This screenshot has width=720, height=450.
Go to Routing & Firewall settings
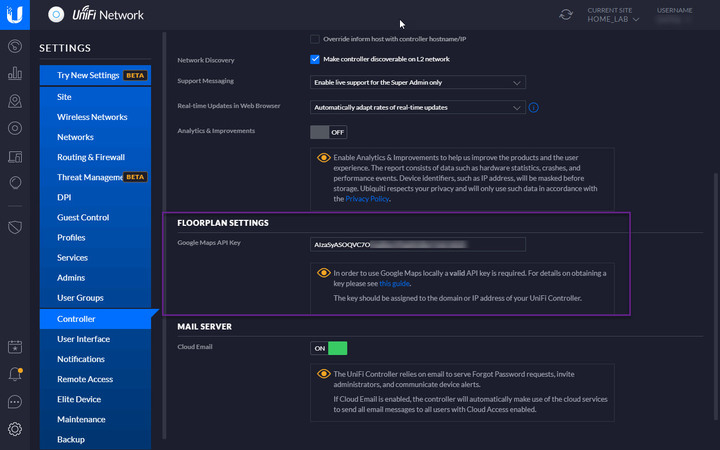(96, 157)
